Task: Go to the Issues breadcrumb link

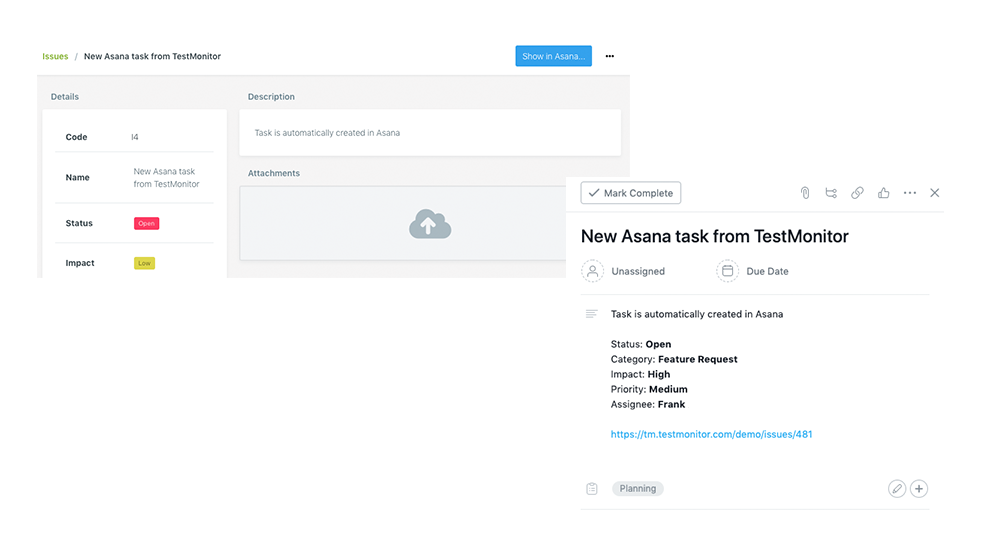Action: pos(55,56)
